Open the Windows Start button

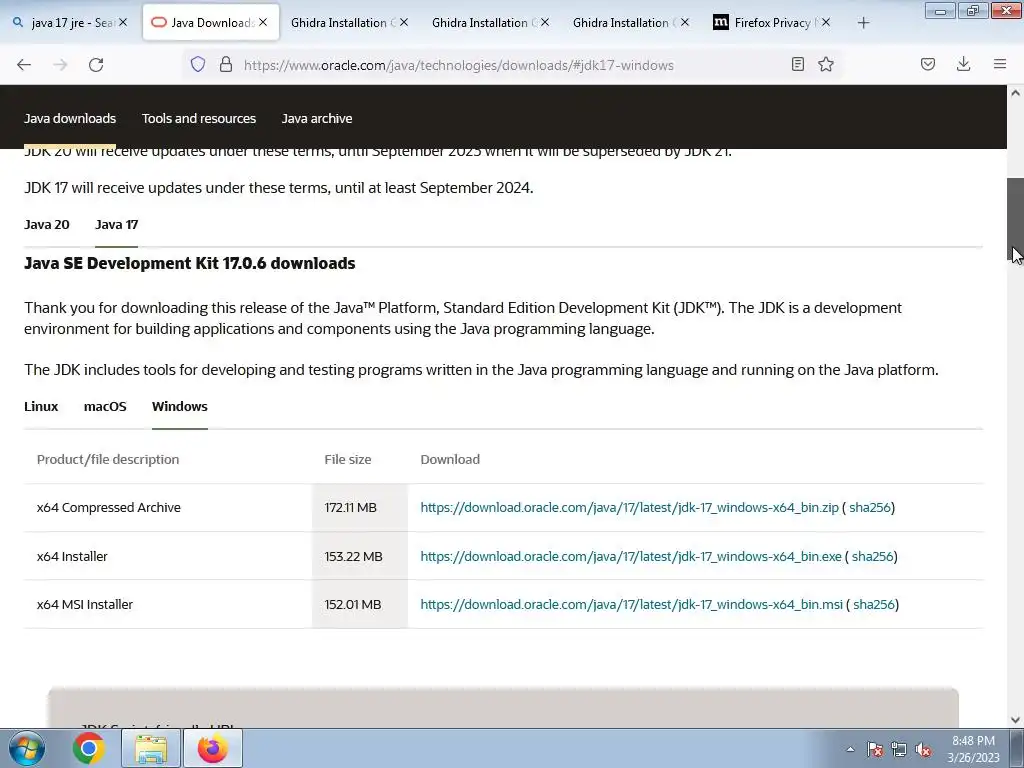(27, 748)
